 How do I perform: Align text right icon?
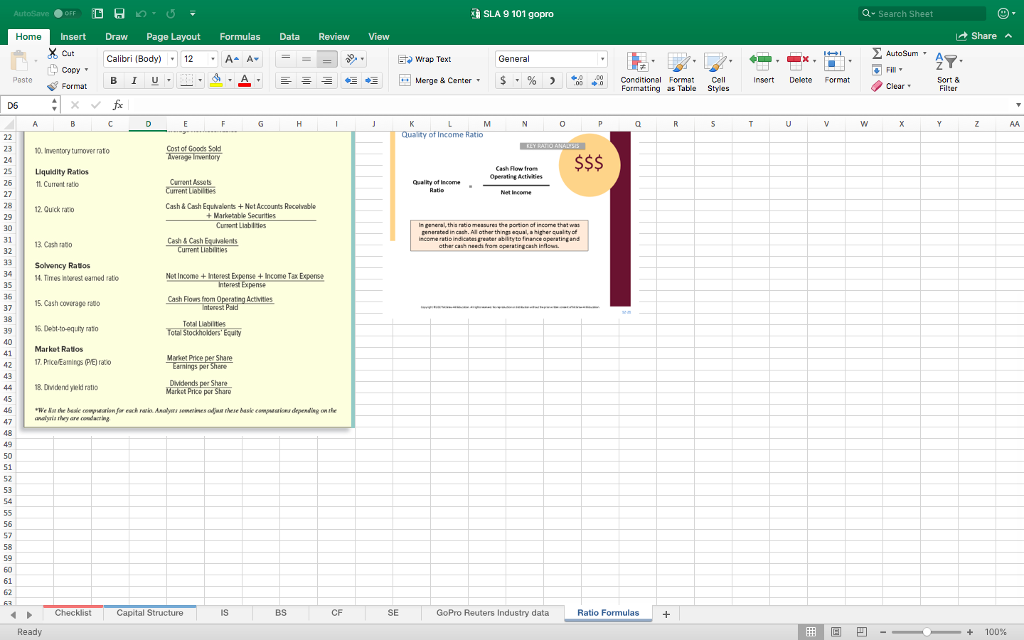(x=327, y=80)
